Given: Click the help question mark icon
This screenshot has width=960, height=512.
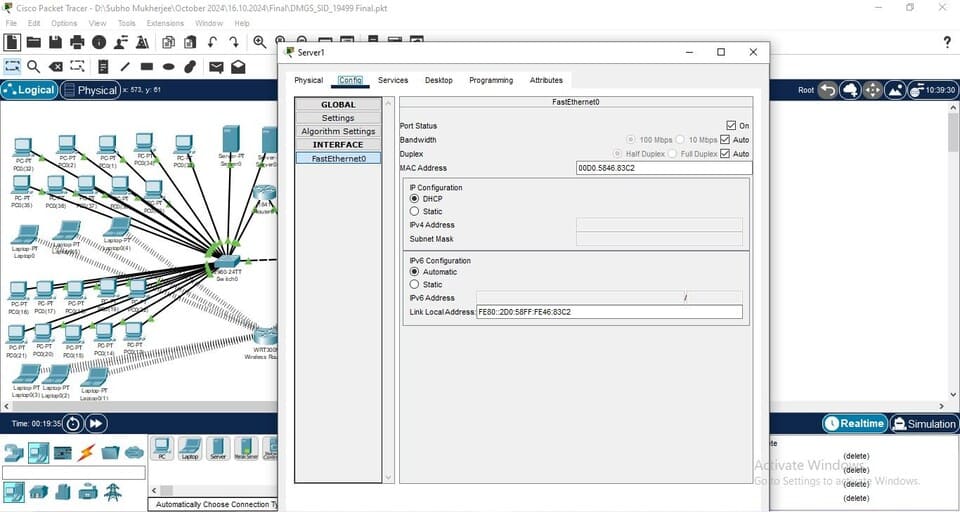Looking at the screenshot, I should (947, 42).
